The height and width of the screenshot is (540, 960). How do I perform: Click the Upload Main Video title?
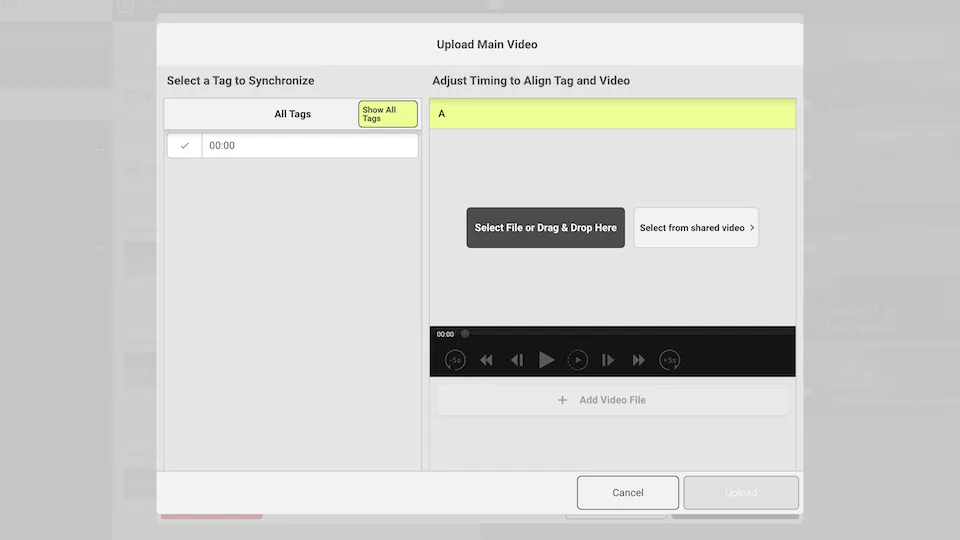[x=487, y=44]
